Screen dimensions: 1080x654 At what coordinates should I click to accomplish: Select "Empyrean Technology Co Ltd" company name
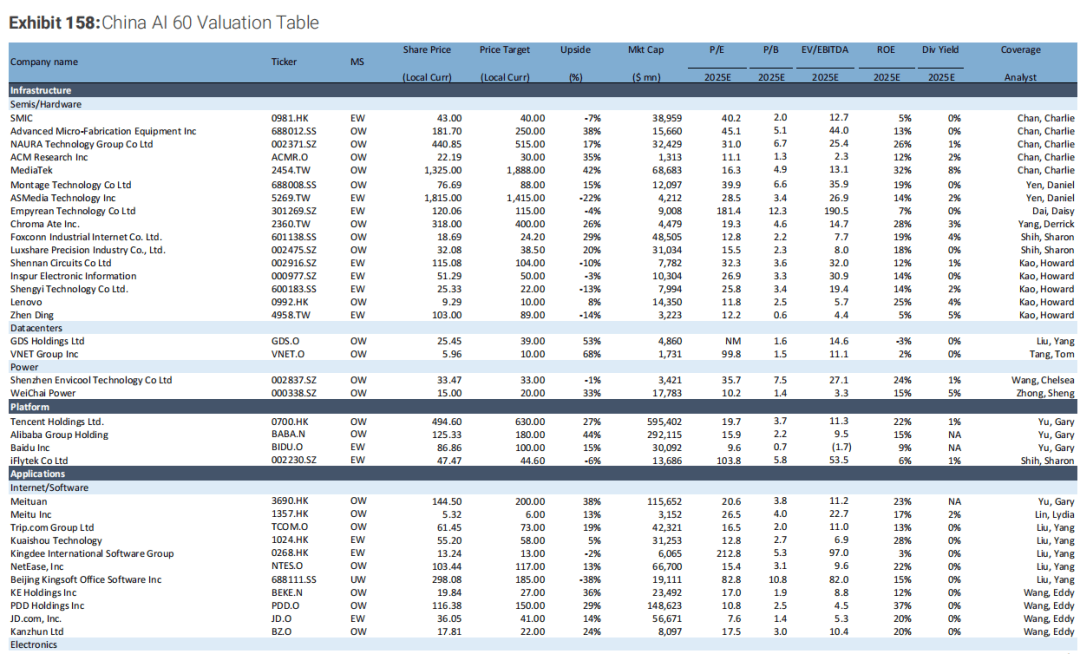tap(72, 211)
